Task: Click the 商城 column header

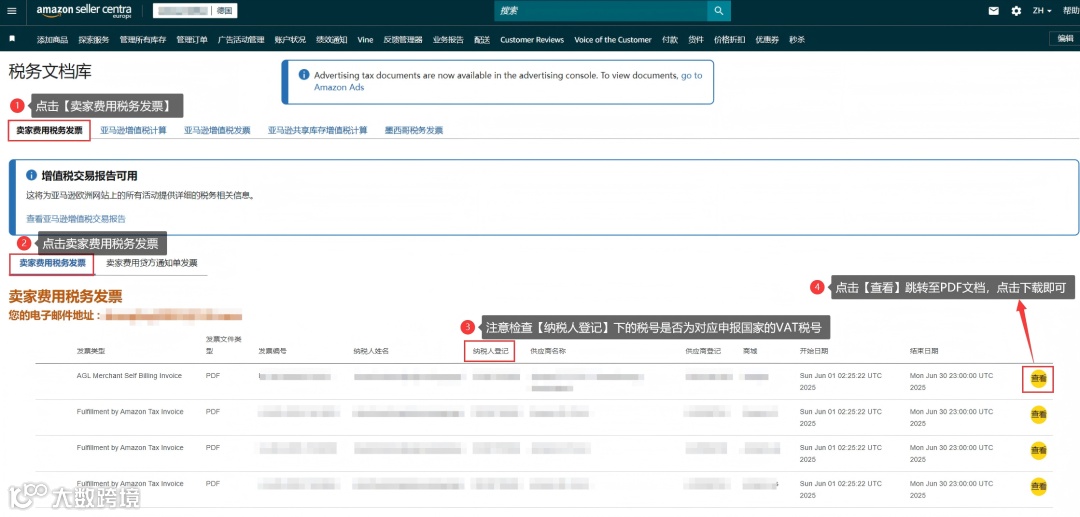Action: (749, 351)
